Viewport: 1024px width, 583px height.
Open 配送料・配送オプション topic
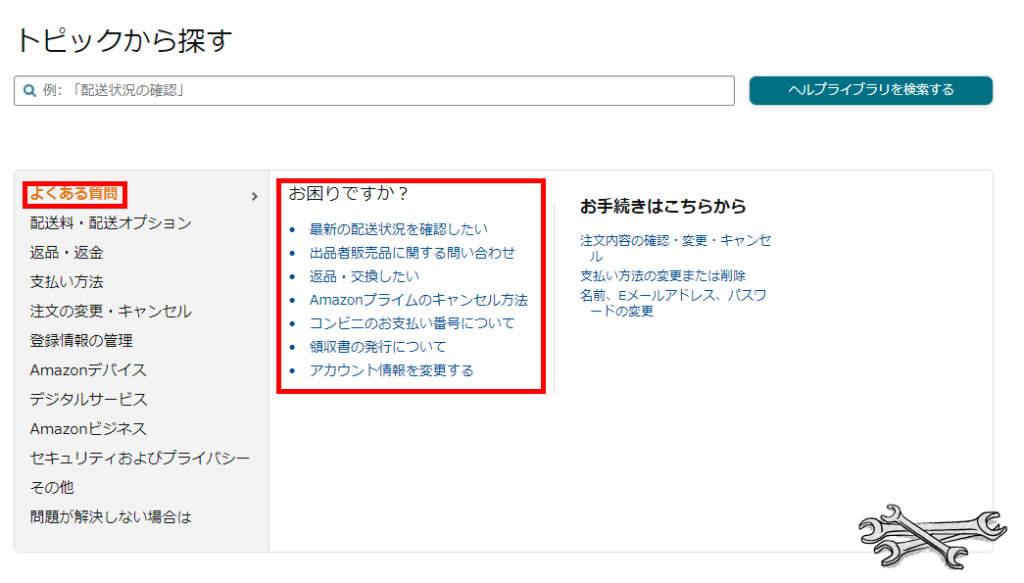[110, 223]
